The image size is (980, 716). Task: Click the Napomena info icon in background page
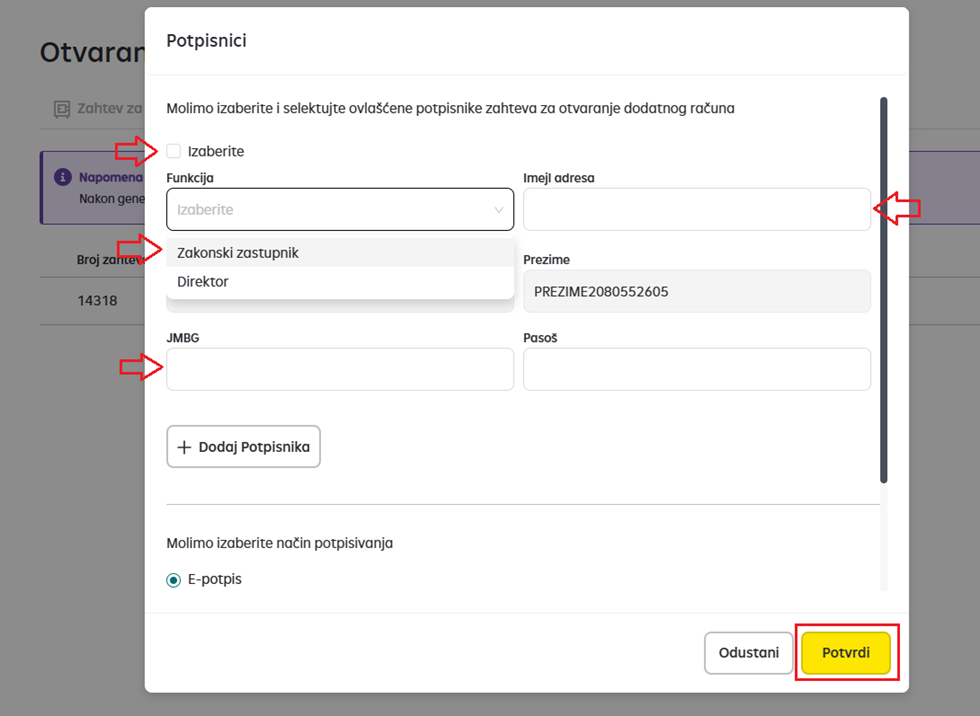(62, 177)
